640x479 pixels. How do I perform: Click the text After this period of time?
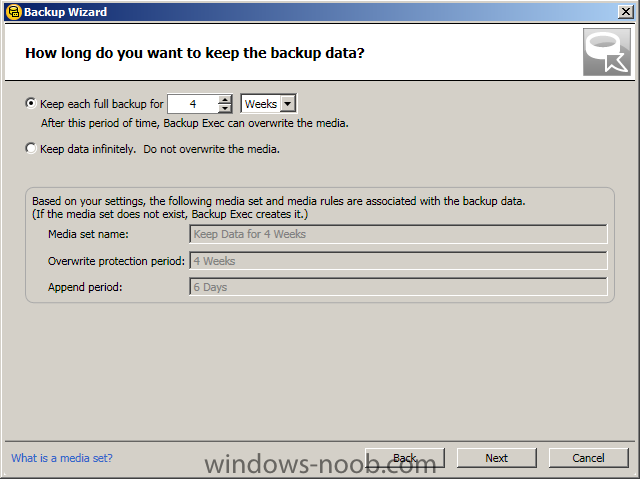pos(195,123)
